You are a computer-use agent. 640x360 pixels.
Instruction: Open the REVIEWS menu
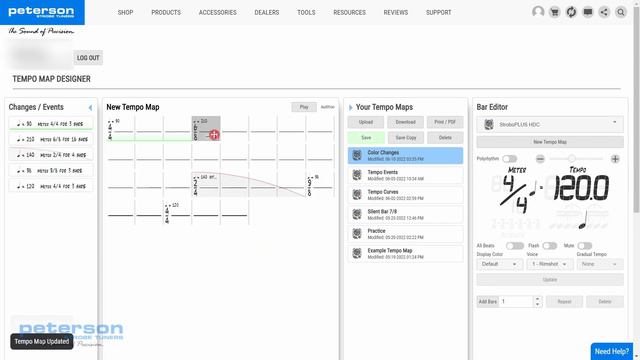point(396,13)
